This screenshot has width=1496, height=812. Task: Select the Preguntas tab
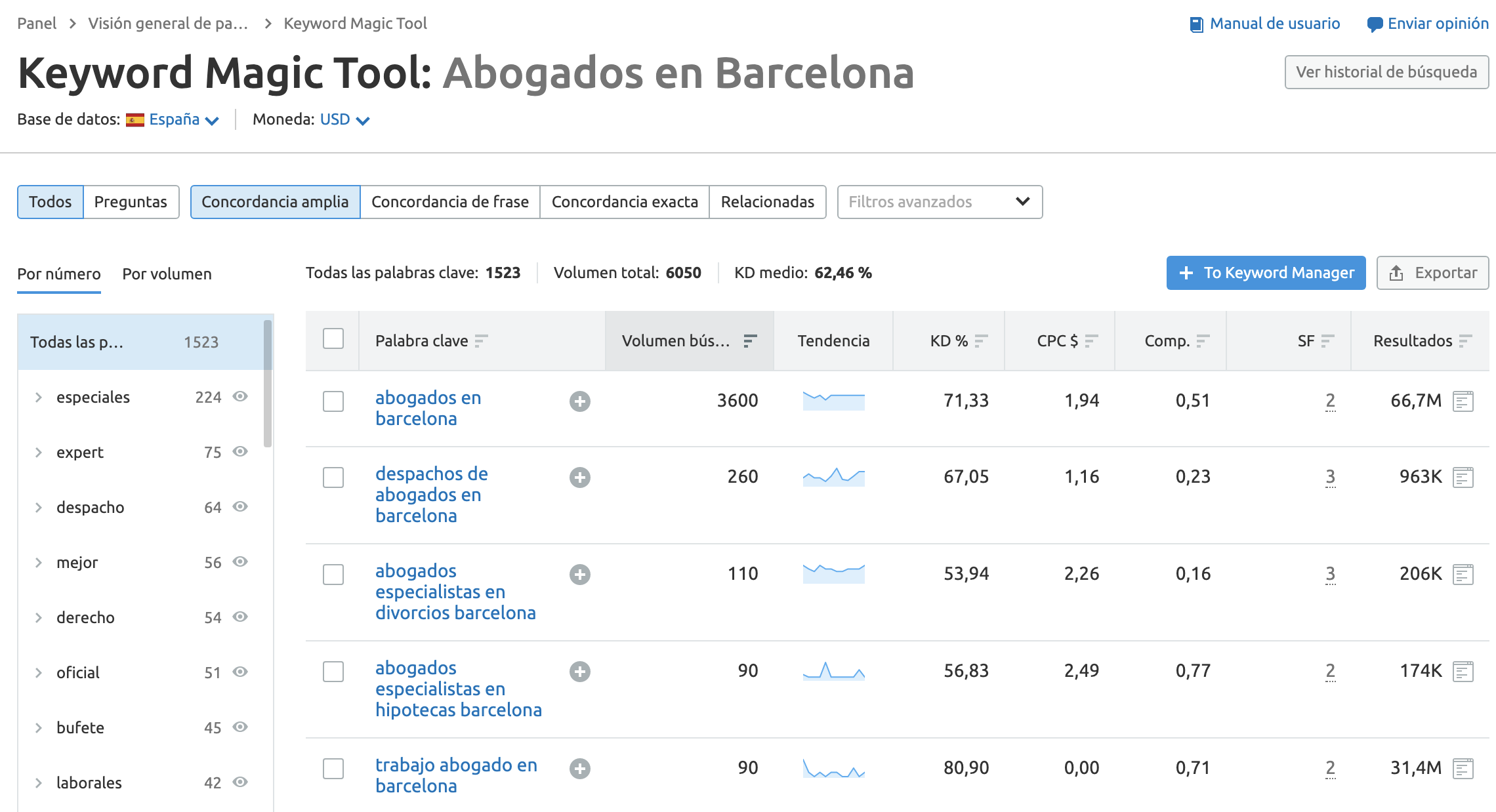[x=131, y=202]
